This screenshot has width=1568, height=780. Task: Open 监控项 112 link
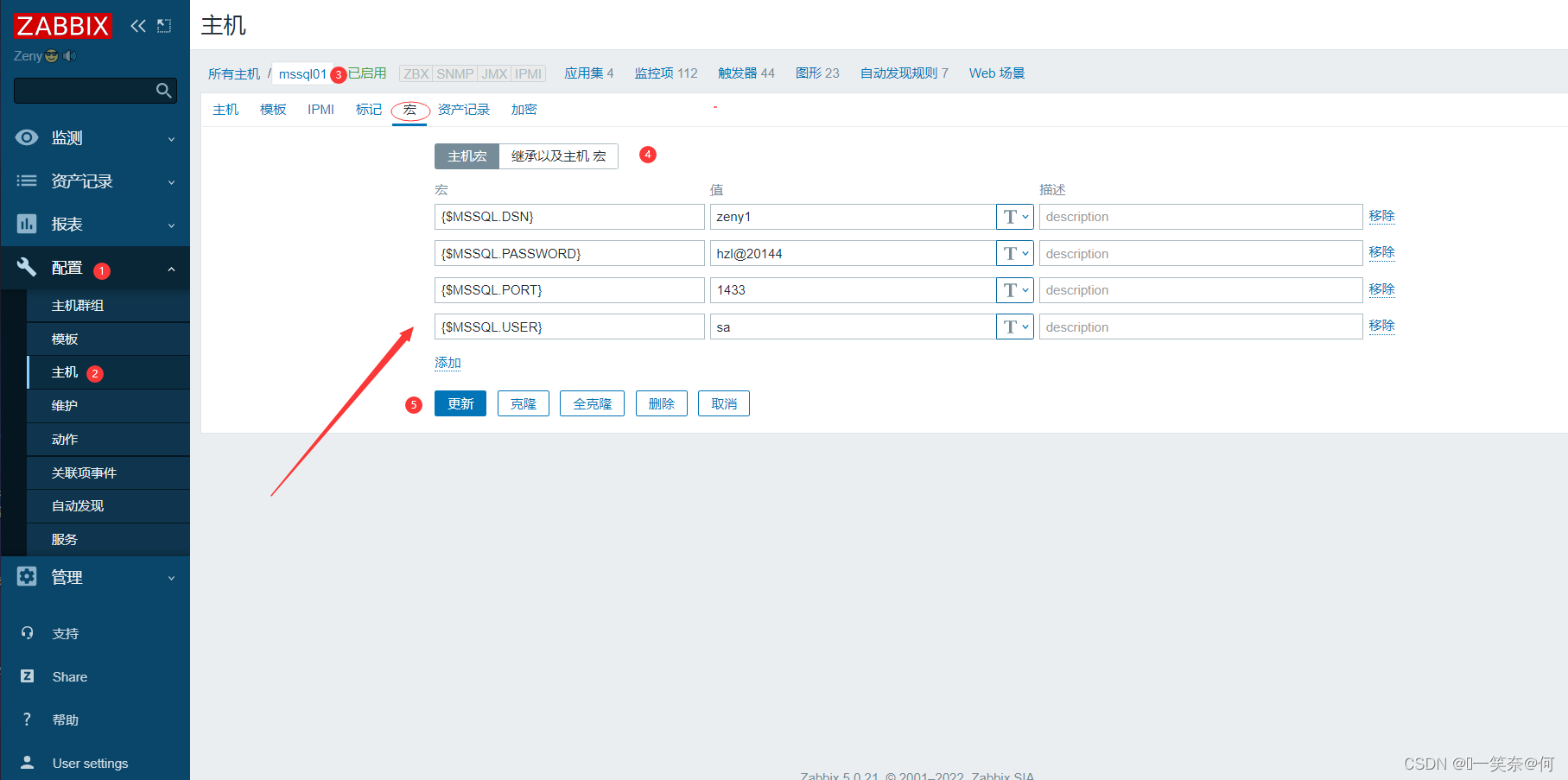pos(666,73)
